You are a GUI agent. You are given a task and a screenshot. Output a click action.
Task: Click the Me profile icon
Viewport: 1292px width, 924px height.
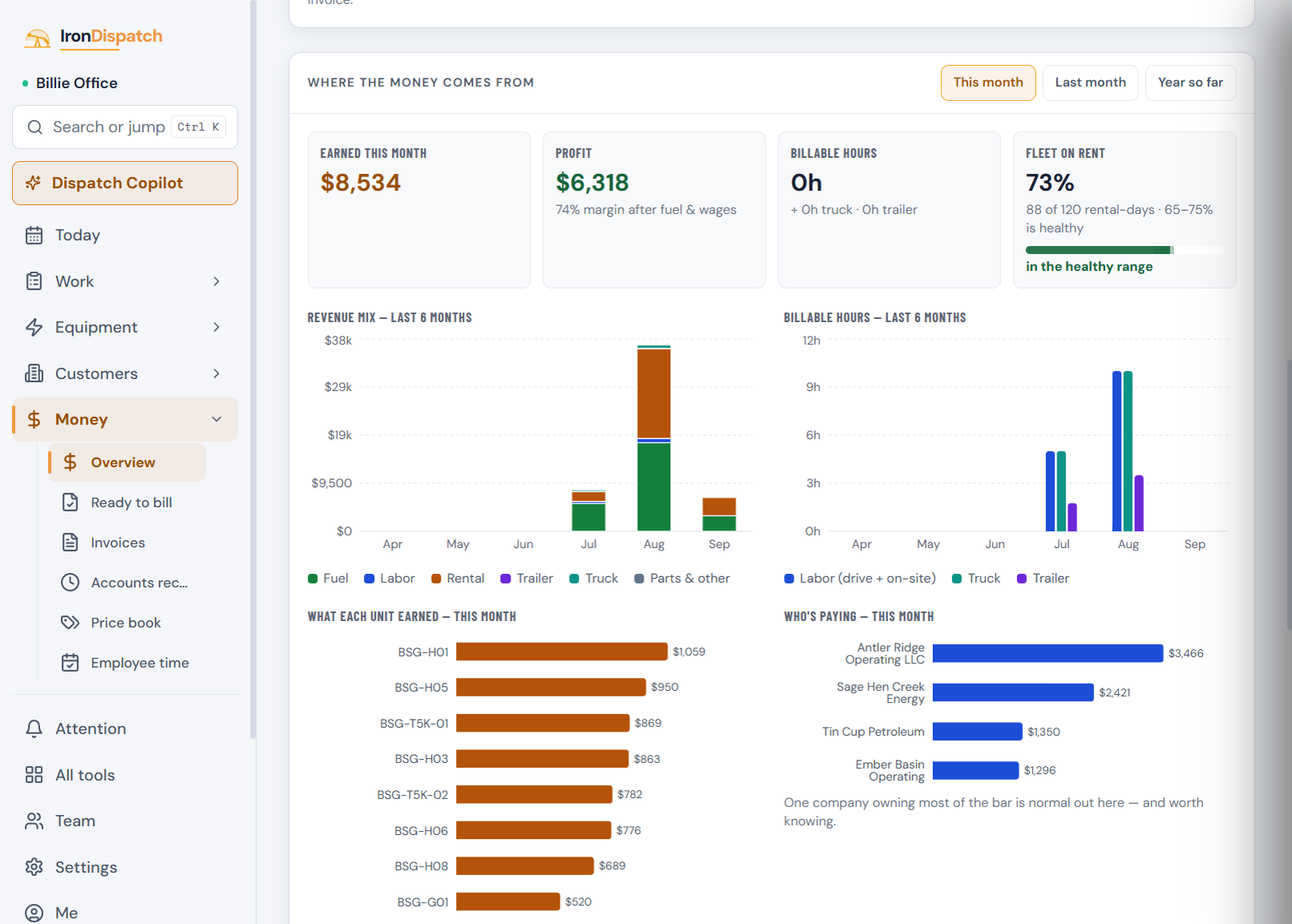pyautogui.click(x=34, y=913)
